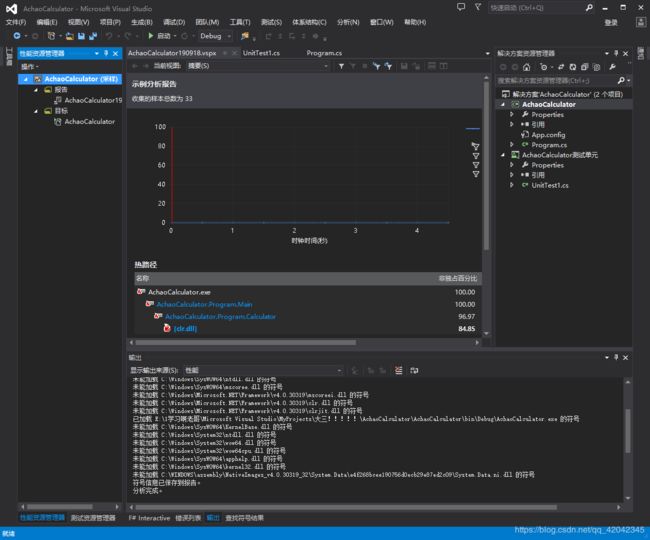Click the Undo toolbar icon

click(109, 36)
